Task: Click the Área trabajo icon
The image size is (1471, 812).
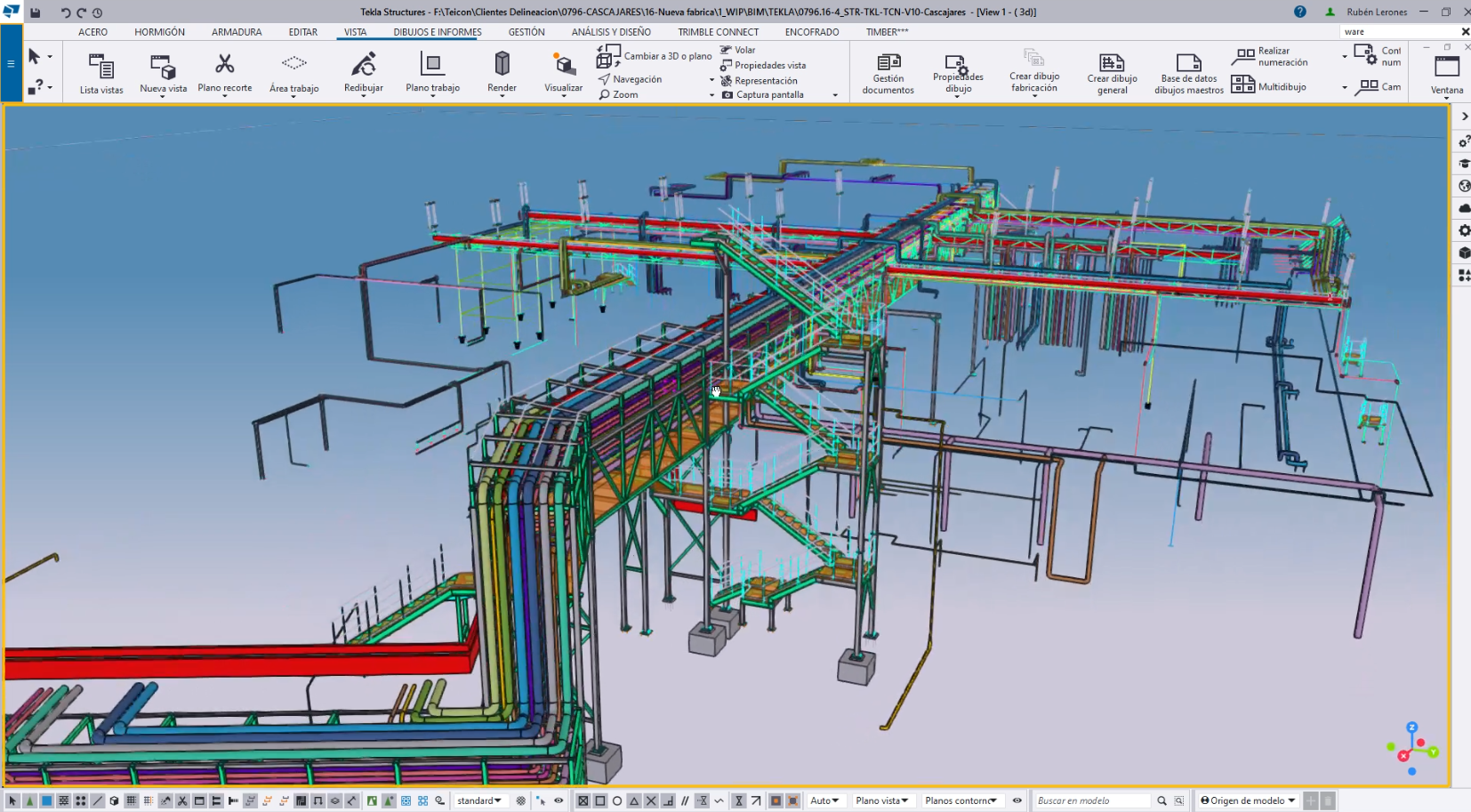Action: point(293,64)
